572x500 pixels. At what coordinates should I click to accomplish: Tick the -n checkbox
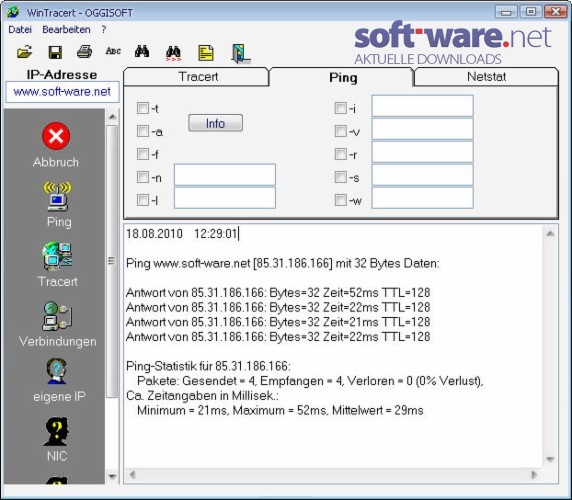point(143,177)
